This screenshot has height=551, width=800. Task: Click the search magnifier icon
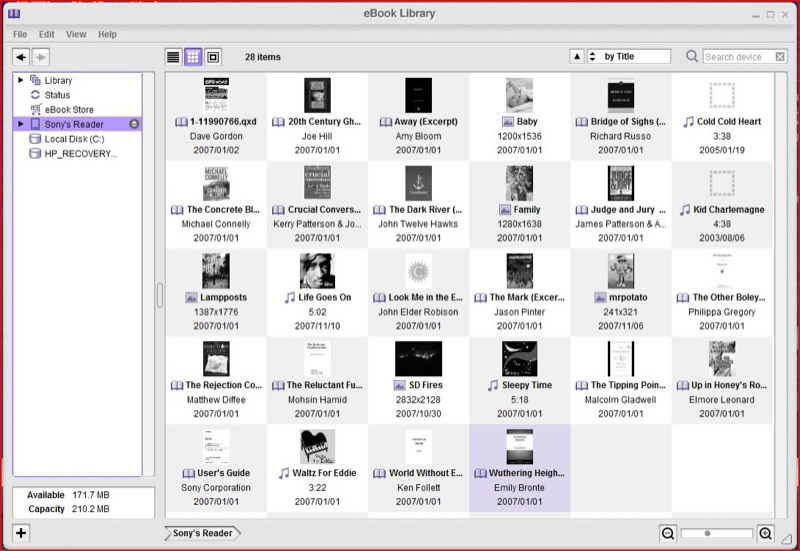click(x=691, y=56)
